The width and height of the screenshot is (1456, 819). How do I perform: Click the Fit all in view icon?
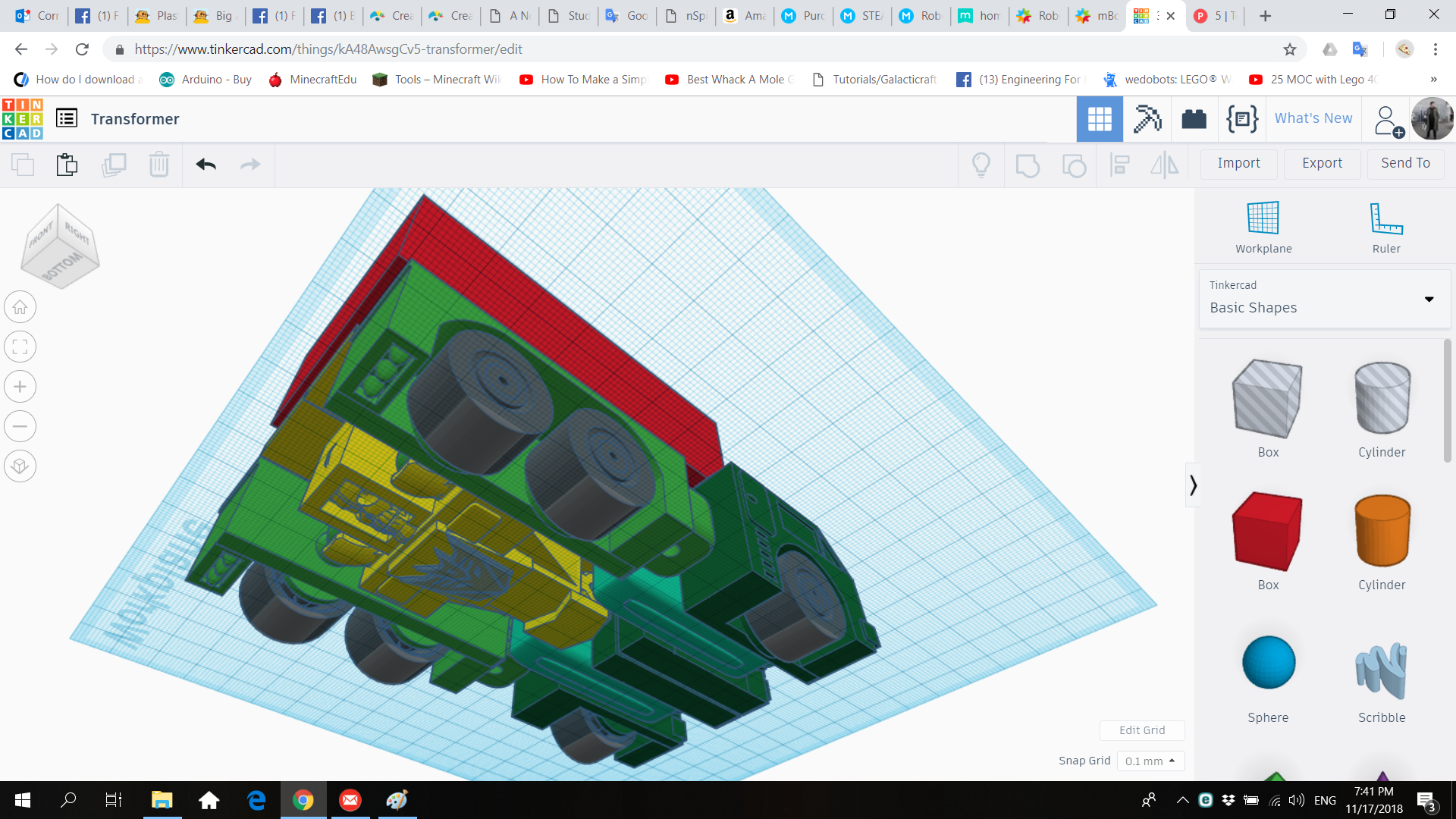tap(20, 347)
